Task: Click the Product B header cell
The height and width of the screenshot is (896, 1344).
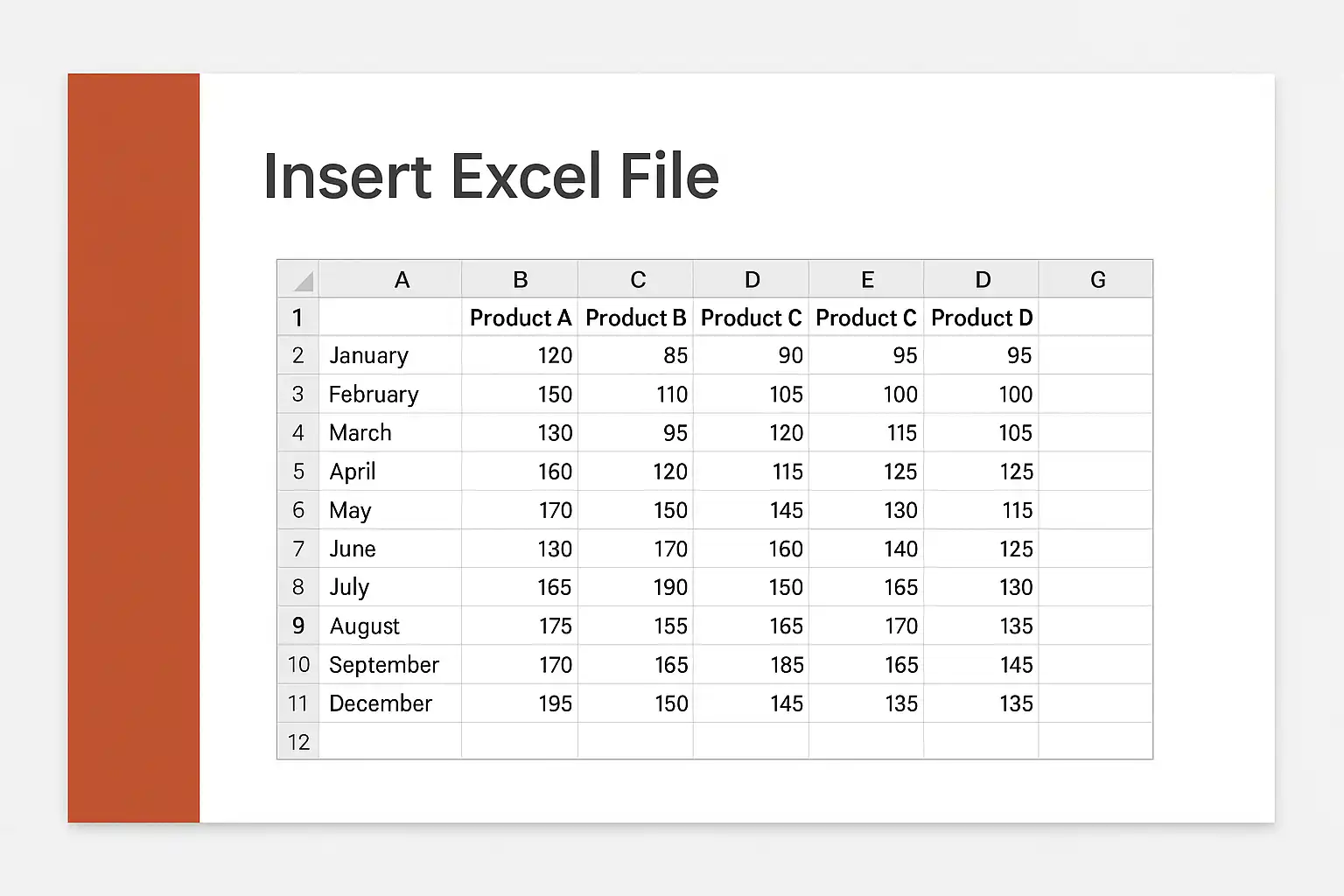Action: click(x=635, y=317)
